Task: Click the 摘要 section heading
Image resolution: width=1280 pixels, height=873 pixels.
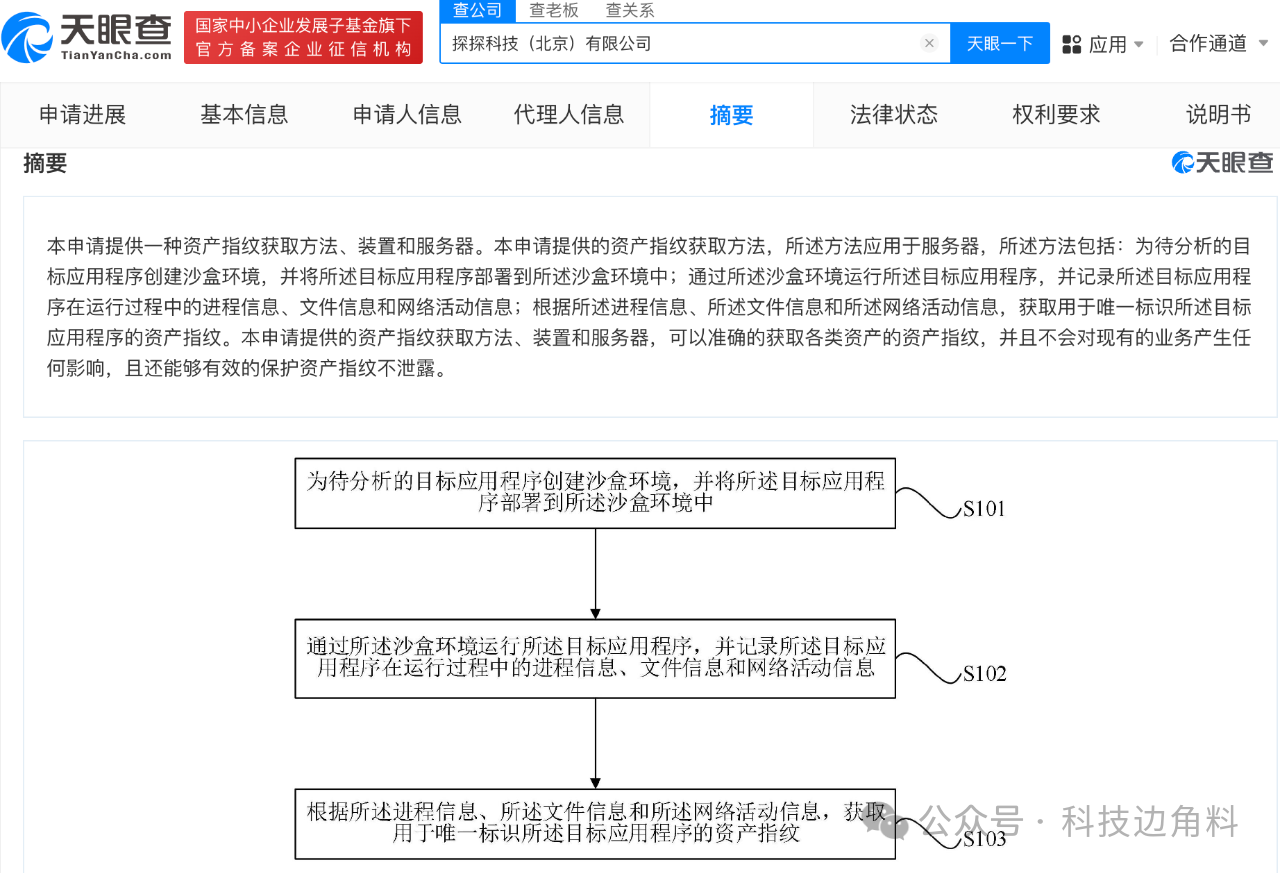Action: click(x=45, y=164)
